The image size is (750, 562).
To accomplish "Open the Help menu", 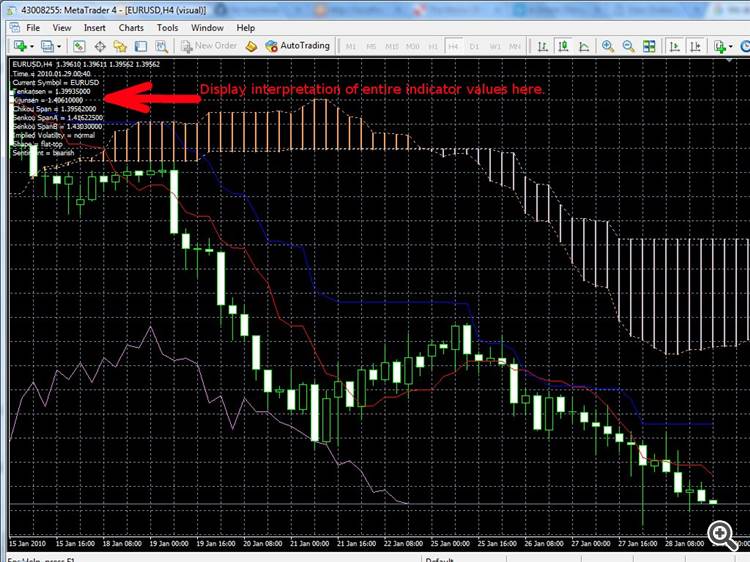I will point(245,28).
